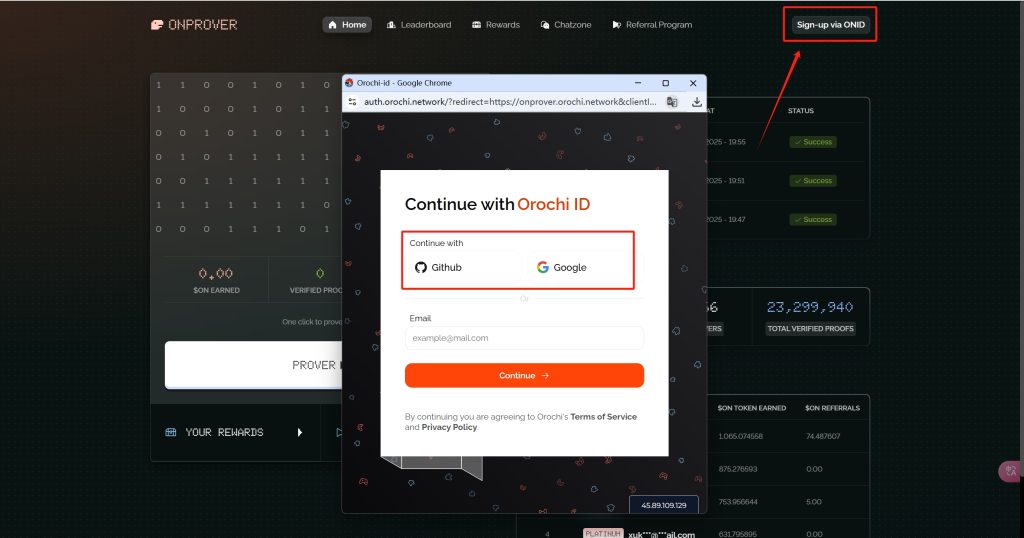Screen dimensions: 1024x538
Task: Click the Success status for 19:47
Action: pyautogui.click(x=813, y=219)
